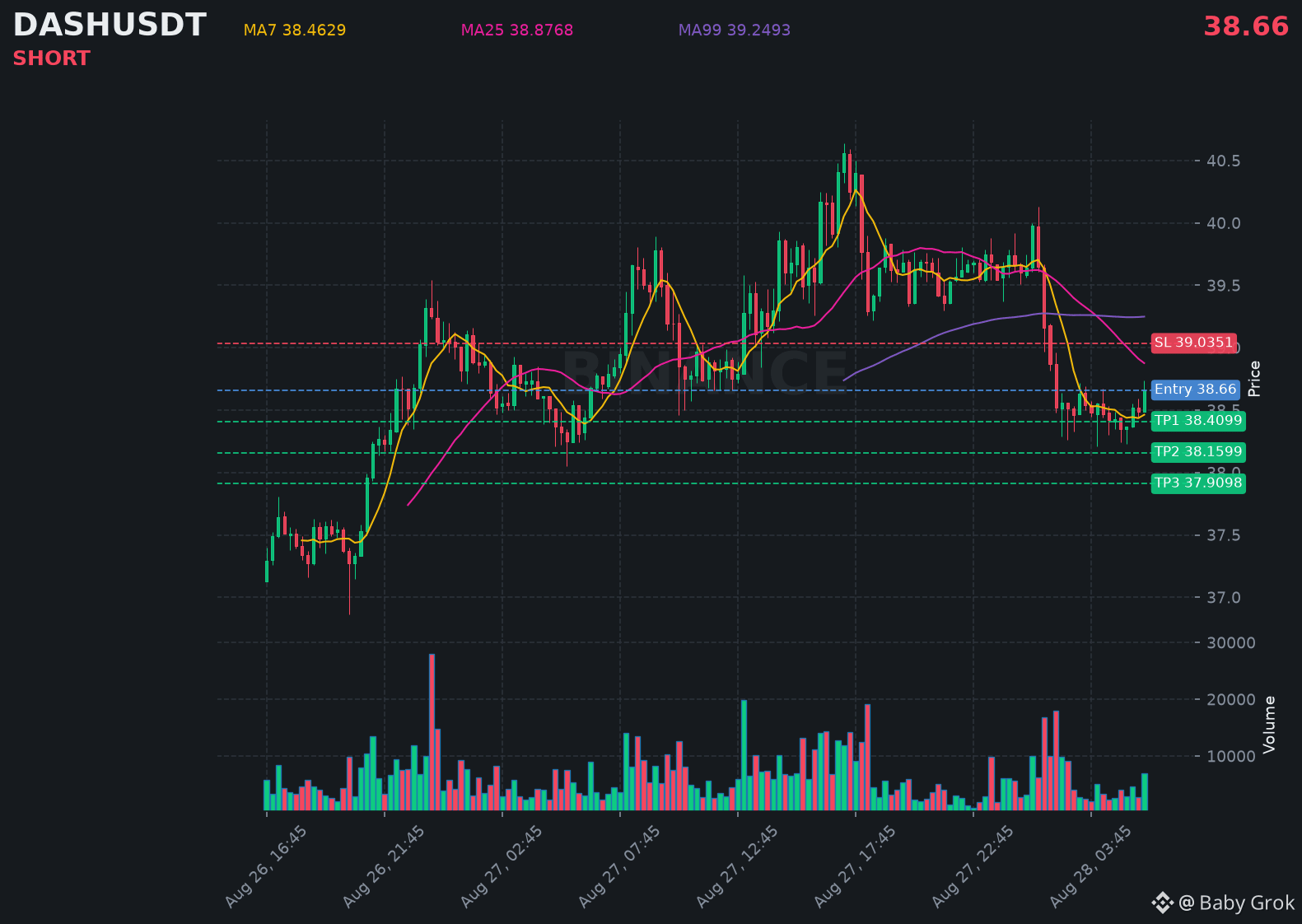1302x924 pixels.
Task: Select the TP2 38.1599 label
Action: pyautogui.click(x=1198, y=452)
